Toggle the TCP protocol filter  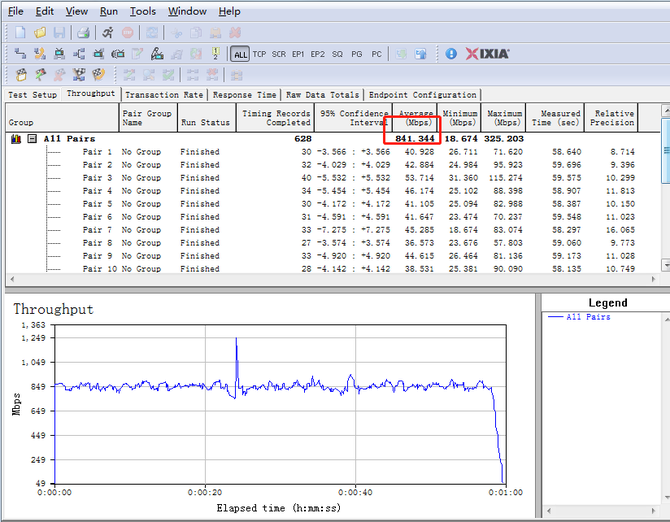(259, 54)
